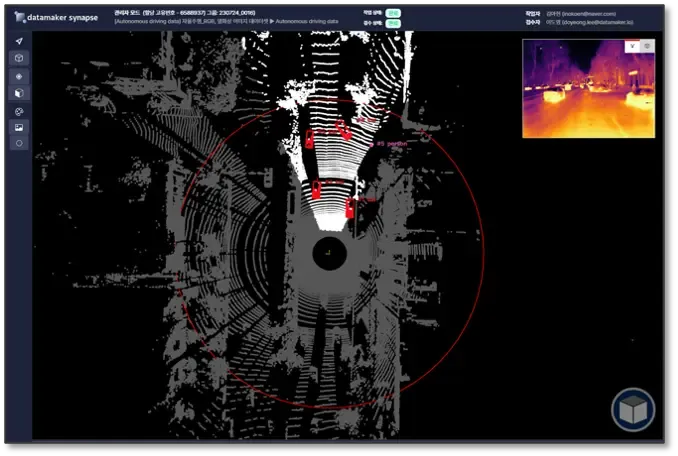Collapse the thermal camera preview panel

click(632, 46)
